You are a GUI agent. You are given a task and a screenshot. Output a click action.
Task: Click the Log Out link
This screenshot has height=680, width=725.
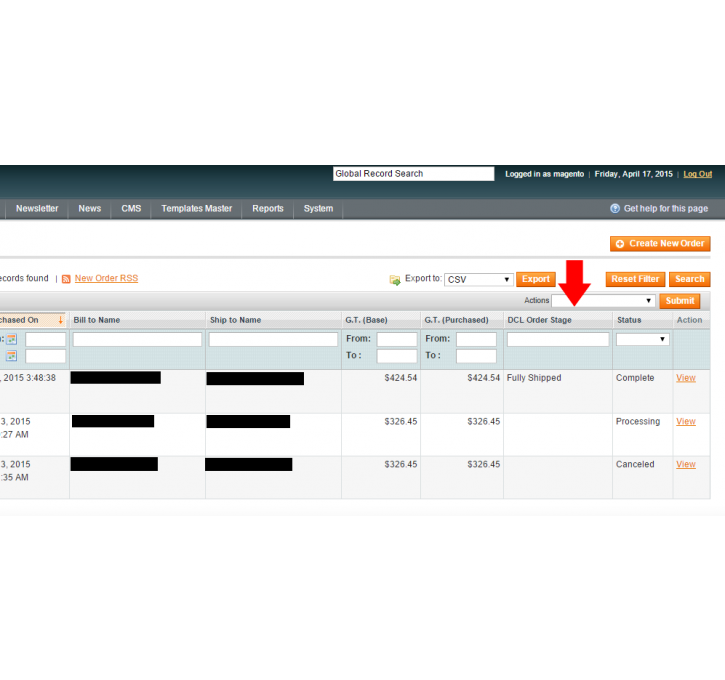pos(697,174)
